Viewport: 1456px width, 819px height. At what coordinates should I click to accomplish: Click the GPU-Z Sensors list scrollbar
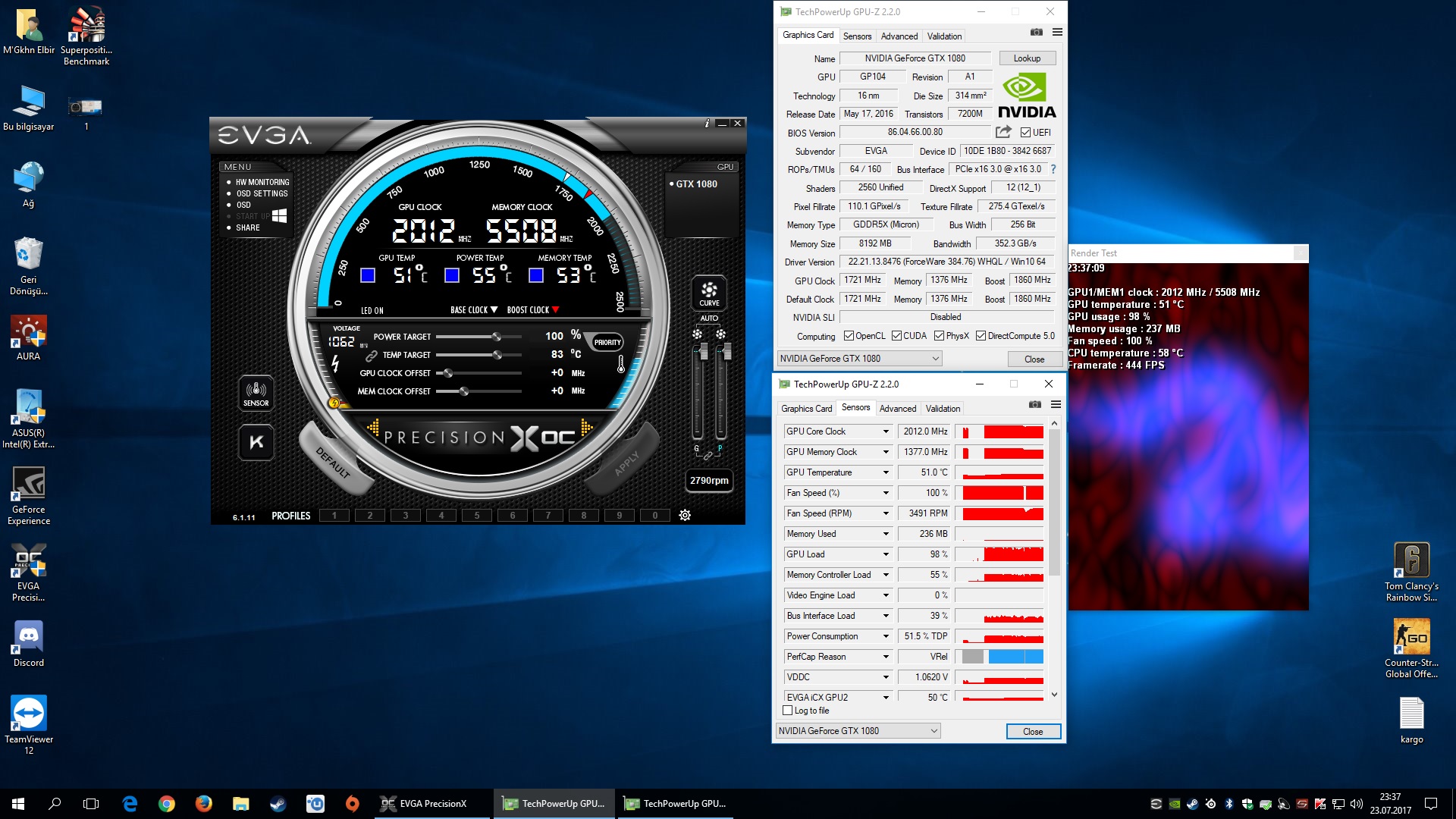click(1054, 502)
